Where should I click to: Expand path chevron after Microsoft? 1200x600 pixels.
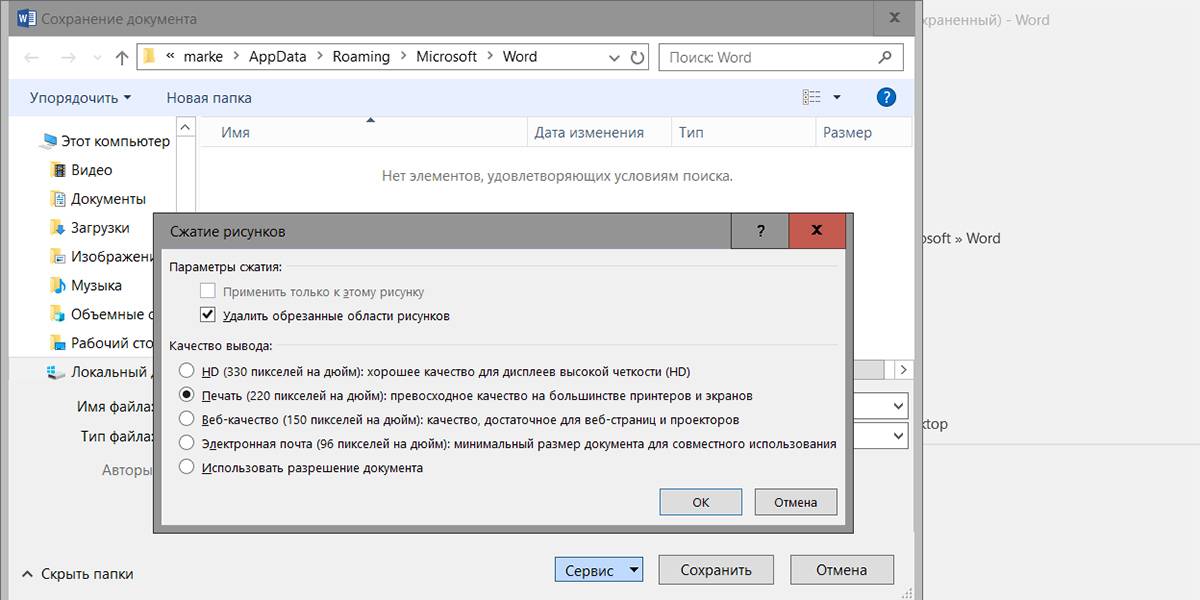coord(490,57)
